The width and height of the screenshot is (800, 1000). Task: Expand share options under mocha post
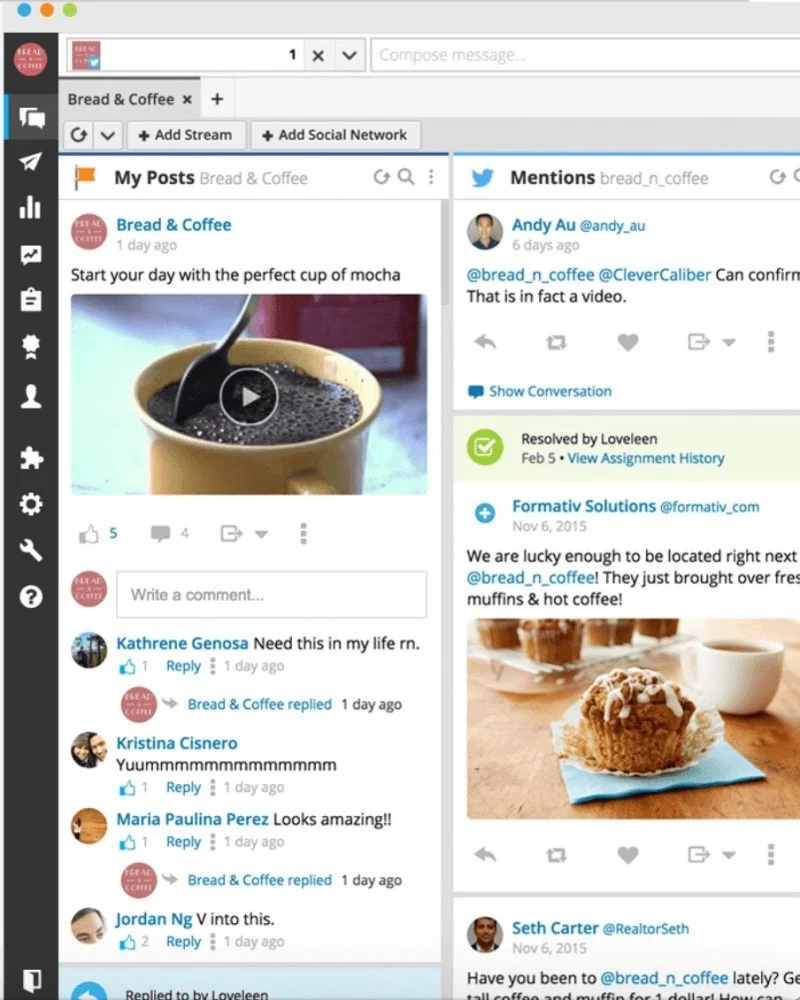pos(261,535)
